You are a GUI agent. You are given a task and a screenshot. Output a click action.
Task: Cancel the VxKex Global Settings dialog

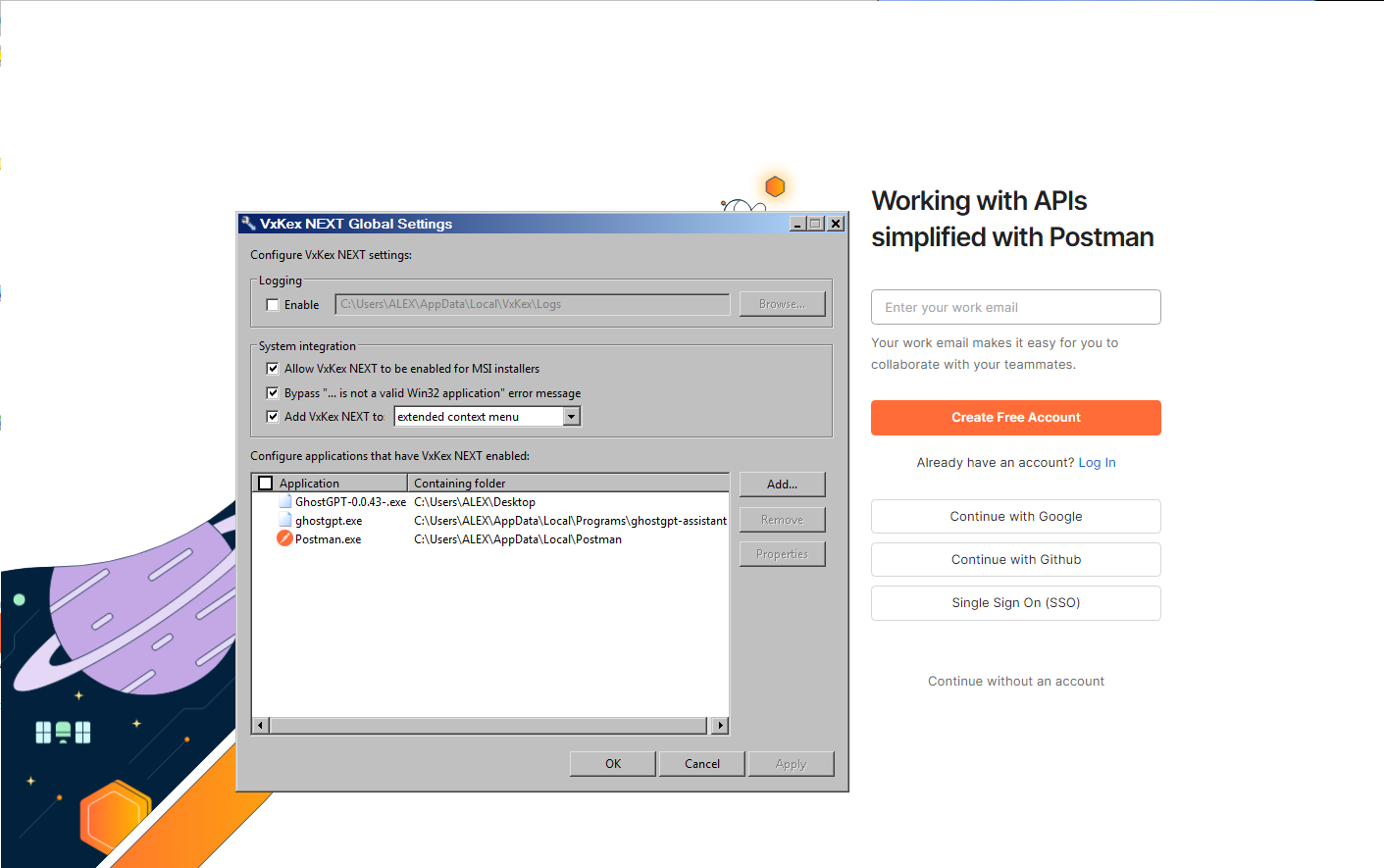(702, 764)
